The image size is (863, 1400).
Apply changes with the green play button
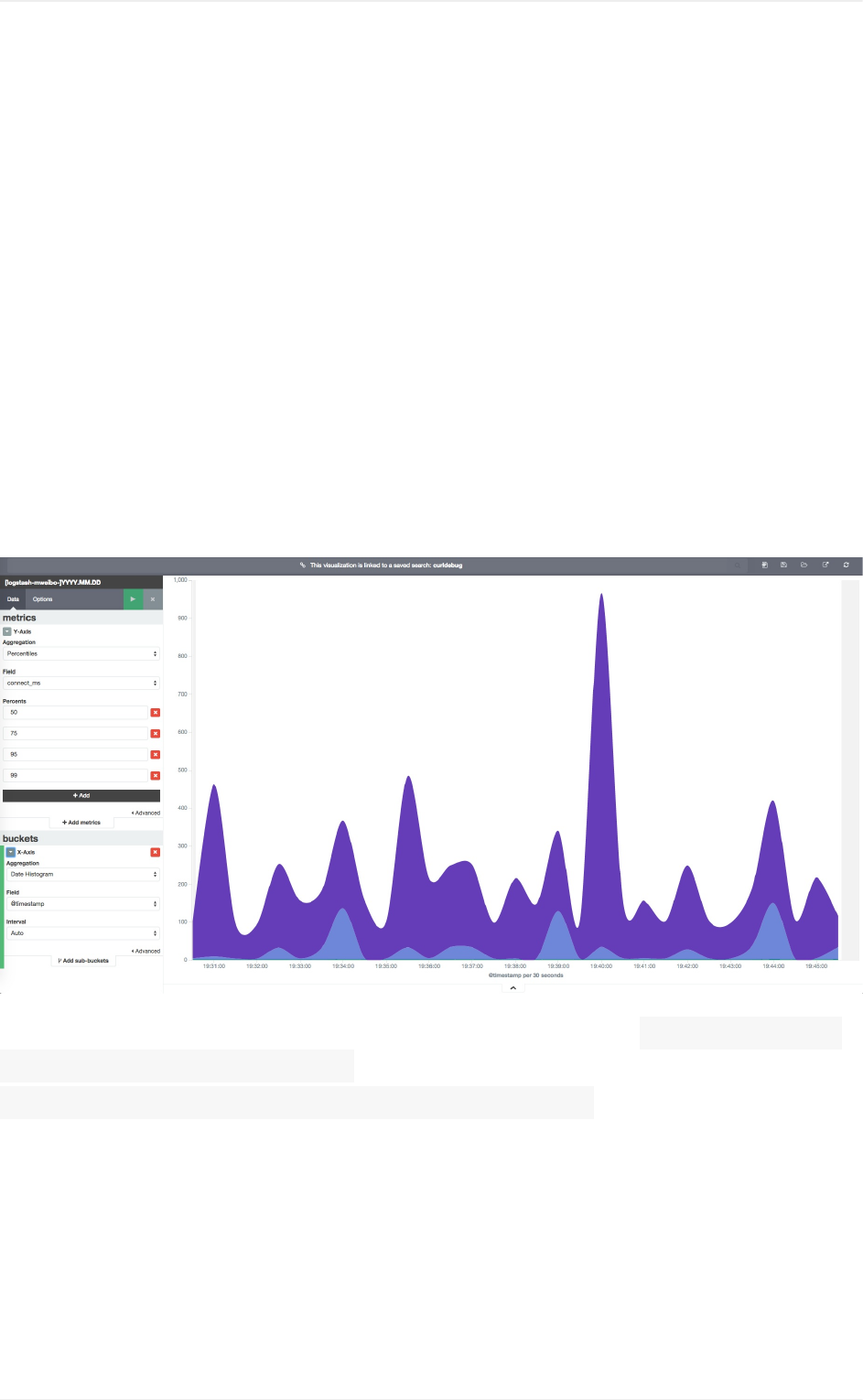click(133, 599)
